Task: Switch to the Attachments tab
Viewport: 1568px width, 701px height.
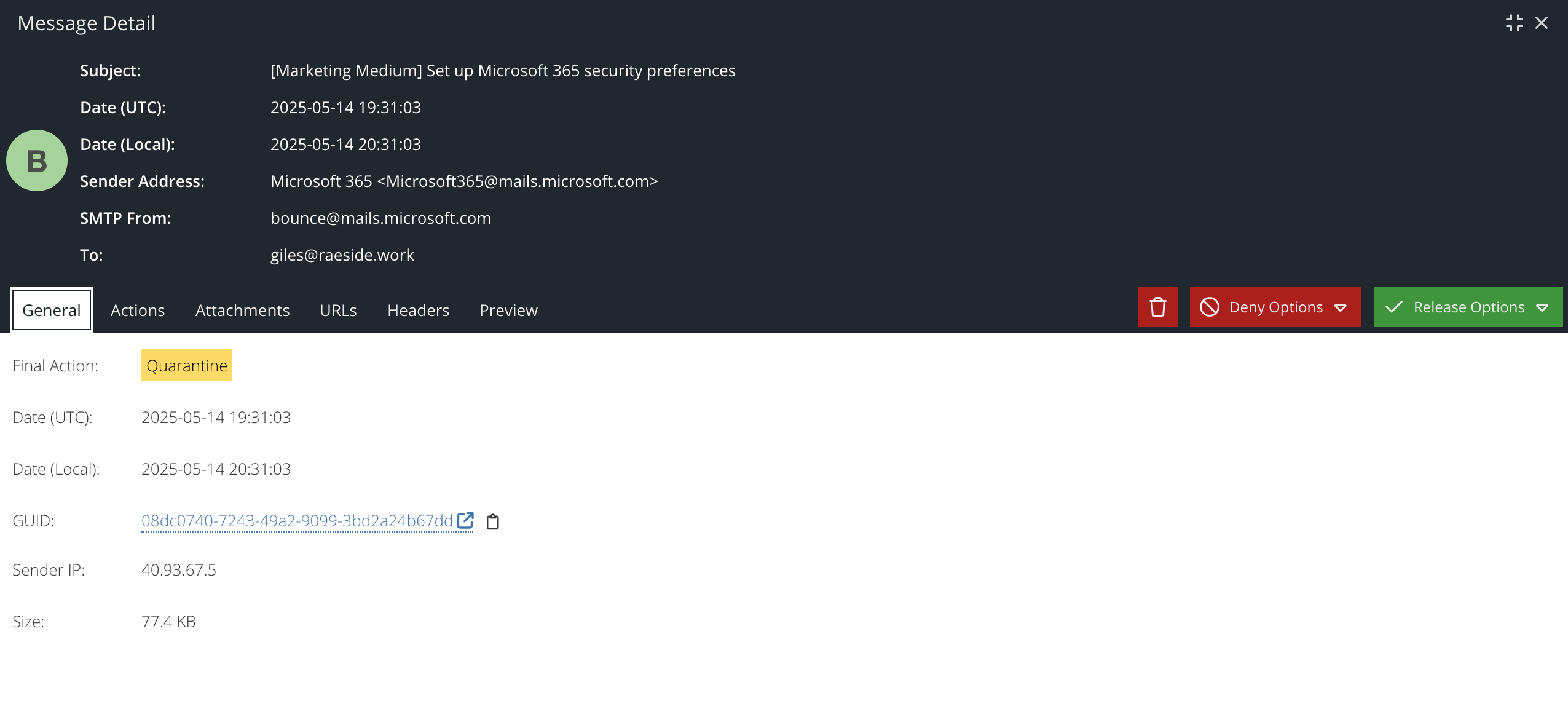Action: pos(242,310)
